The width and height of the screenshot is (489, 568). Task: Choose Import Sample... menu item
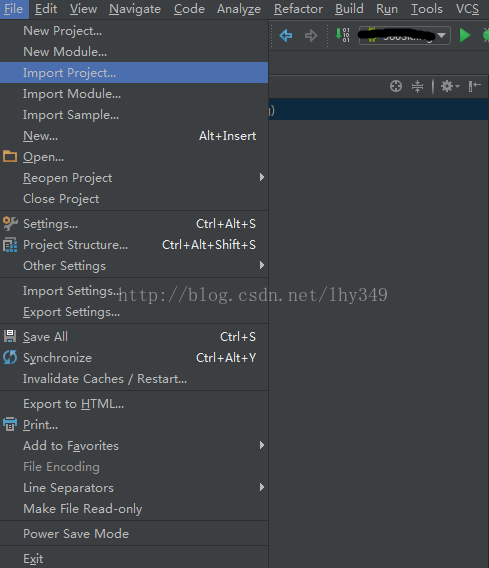pyautogui.click(x=134, y=115)
